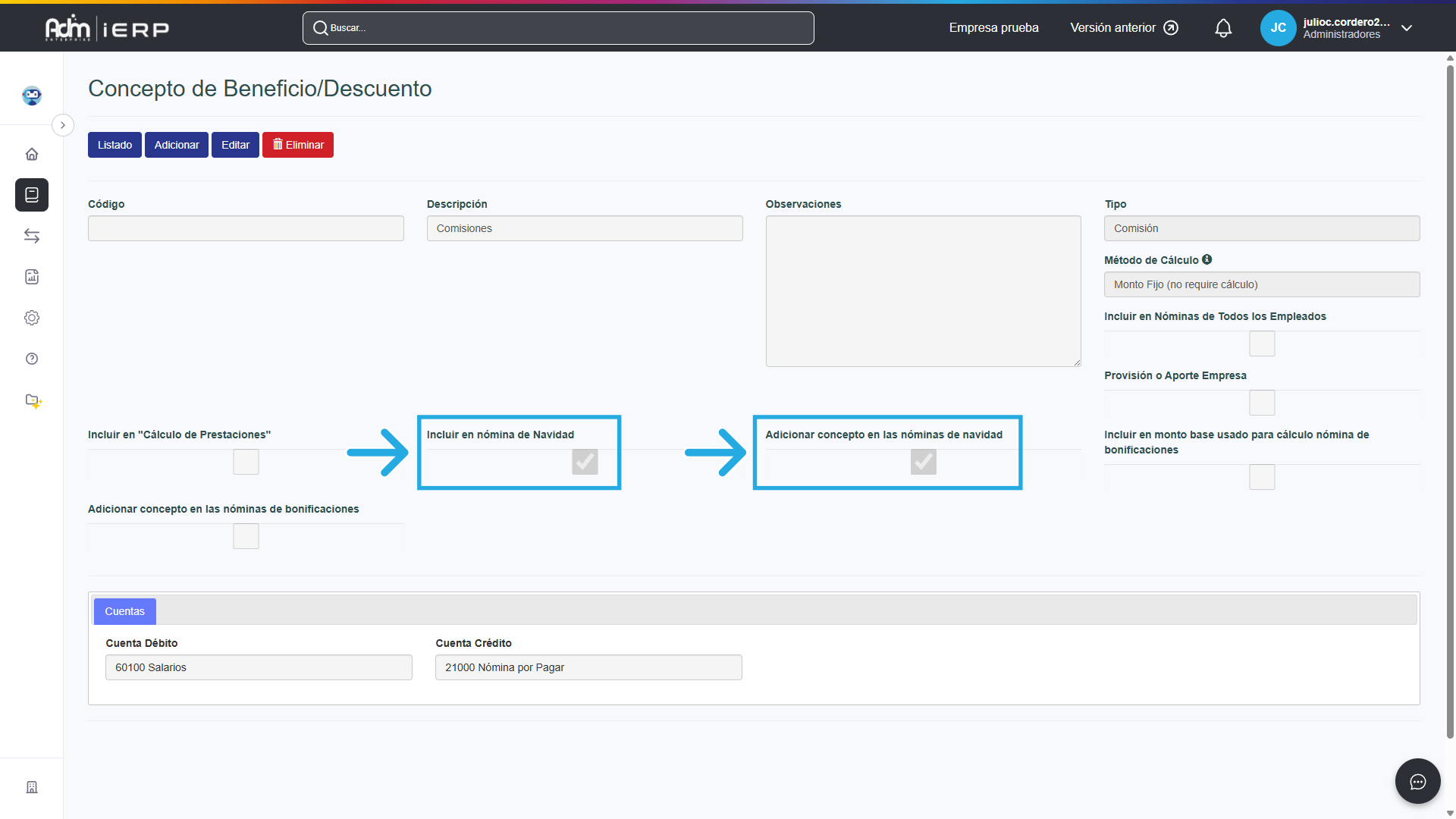The height and width of the screenshot is (819, 1456).
Task: Toggle Incluir en nómina de Navidad checkbox
Action: coord(585,462)
